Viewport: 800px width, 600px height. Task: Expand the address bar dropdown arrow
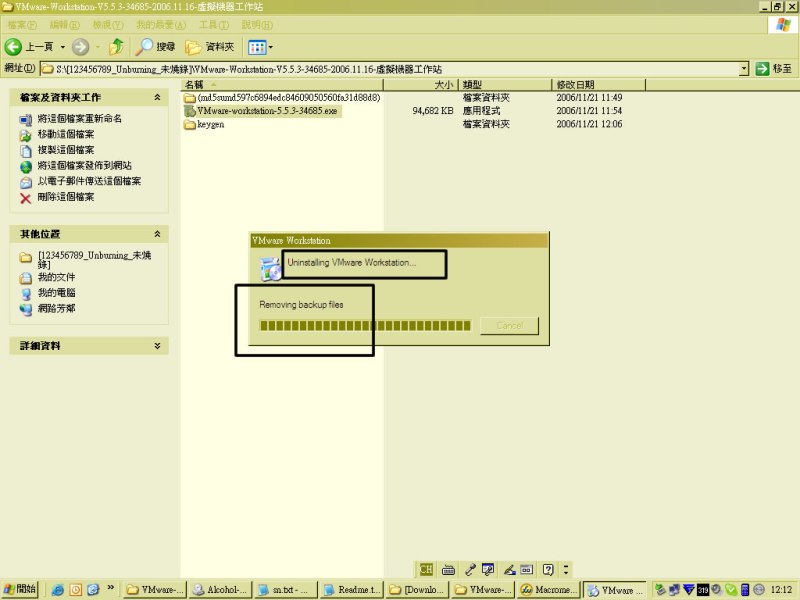(x=744, y=69)
